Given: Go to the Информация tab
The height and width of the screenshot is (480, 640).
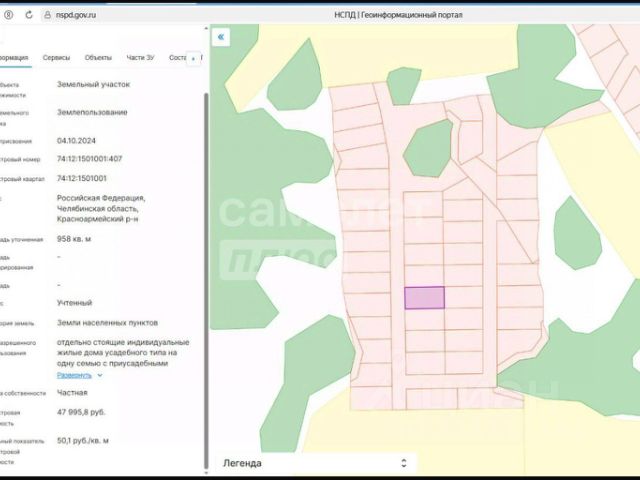Looking at the screenshot, I should click(14, 58).
